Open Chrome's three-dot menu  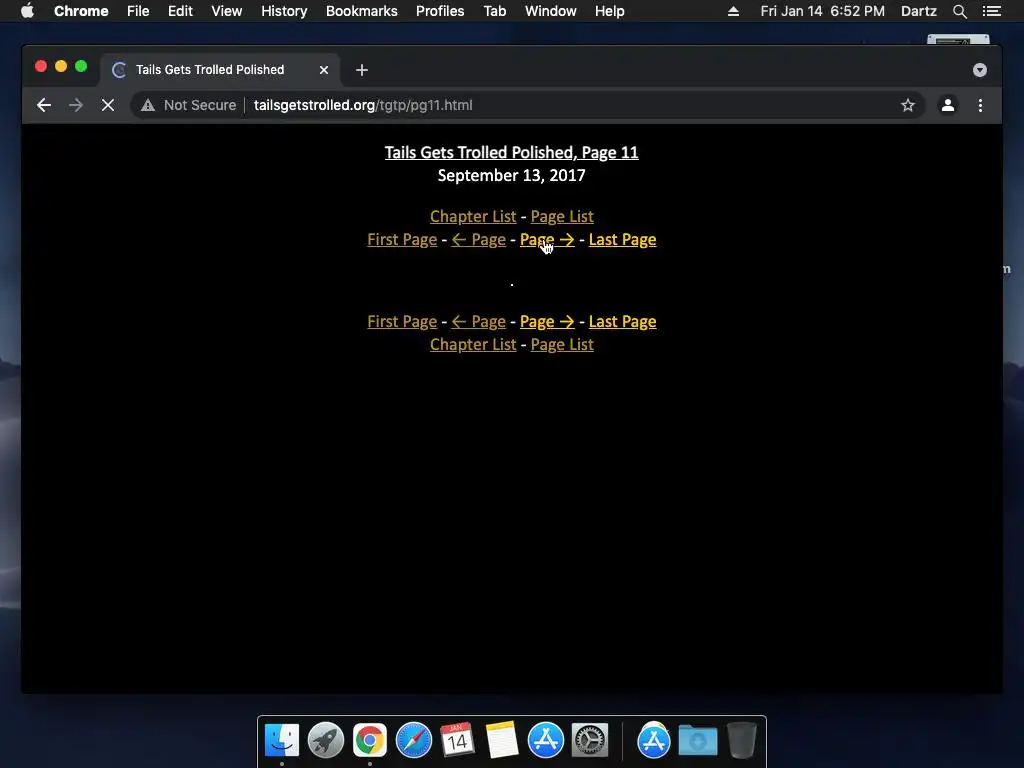[980, 105]
